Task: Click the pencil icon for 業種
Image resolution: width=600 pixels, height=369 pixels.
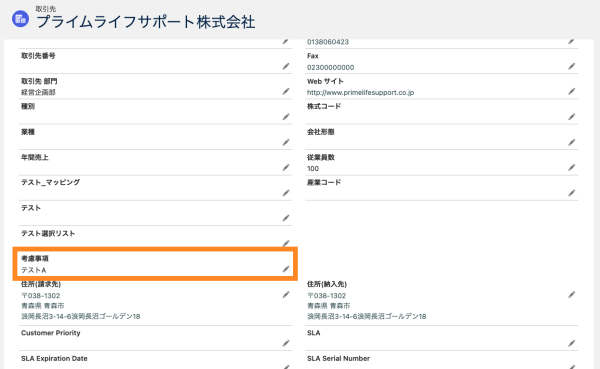Action: click(x=286, y=142)
